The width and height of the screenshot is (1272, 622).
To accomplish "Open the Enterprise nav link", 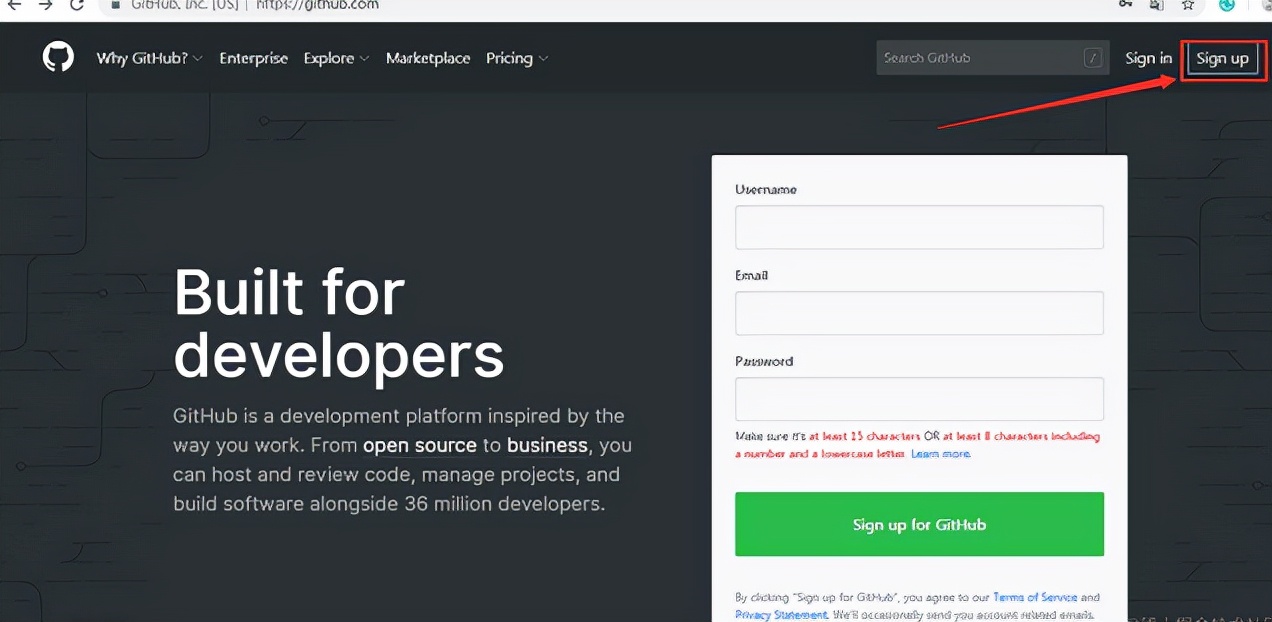I will [x=253, y=58].
